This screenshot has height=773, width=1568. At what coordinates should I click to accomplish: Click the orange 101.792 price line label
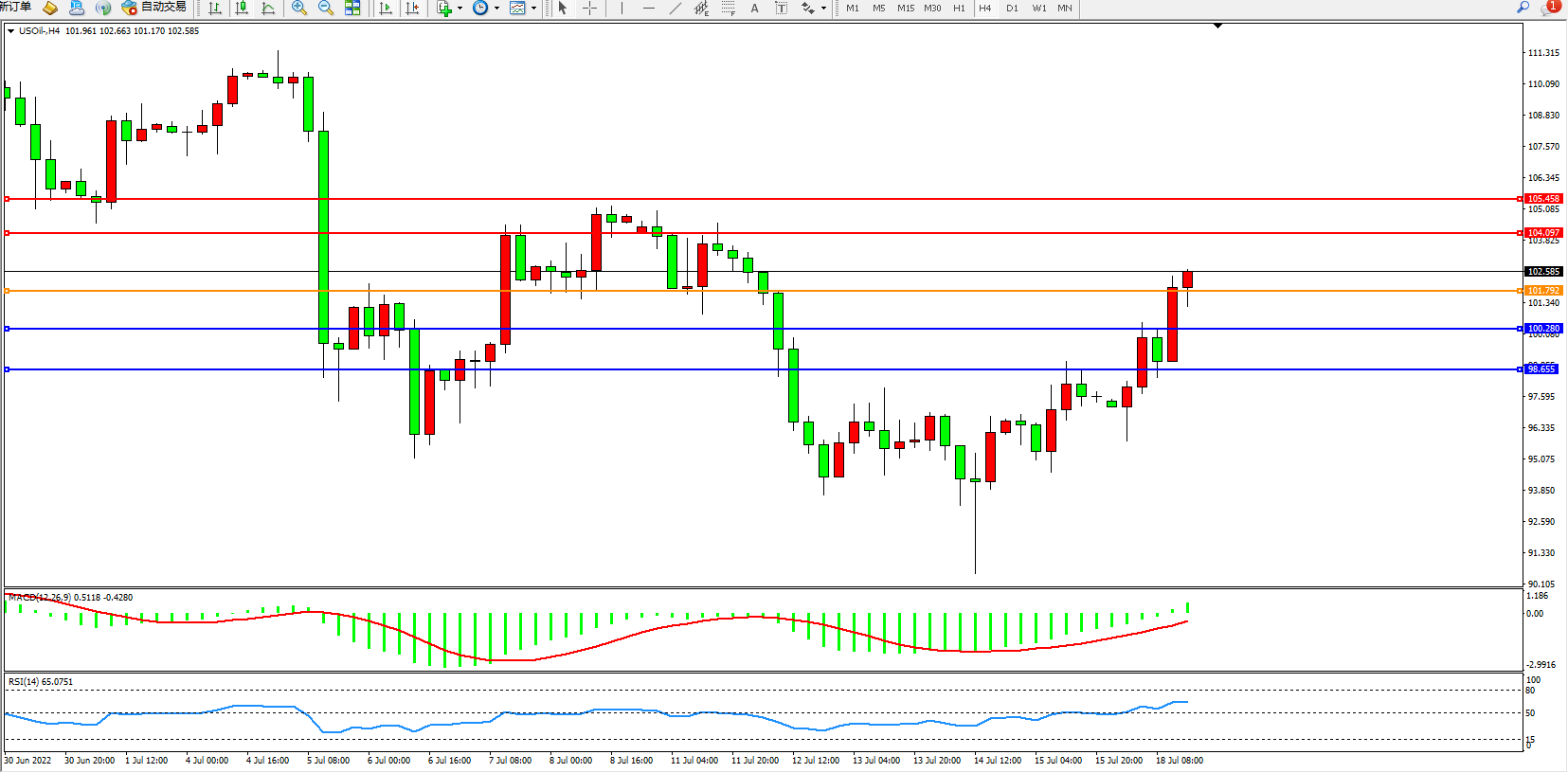(1543, 291)
